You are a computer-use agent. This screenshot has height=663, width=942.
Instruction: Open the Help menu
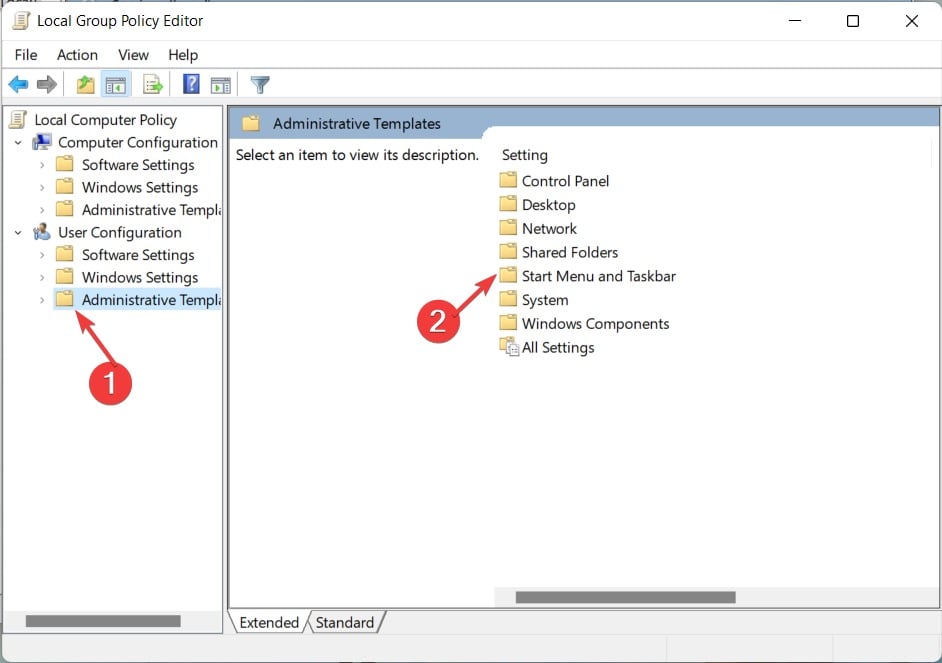[183, 55]
